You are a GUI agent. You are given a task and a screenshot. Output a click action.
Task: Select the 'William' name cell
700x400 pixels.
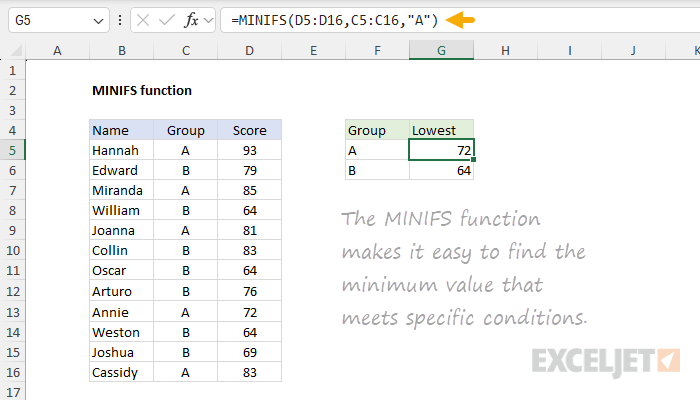point(121,210)
